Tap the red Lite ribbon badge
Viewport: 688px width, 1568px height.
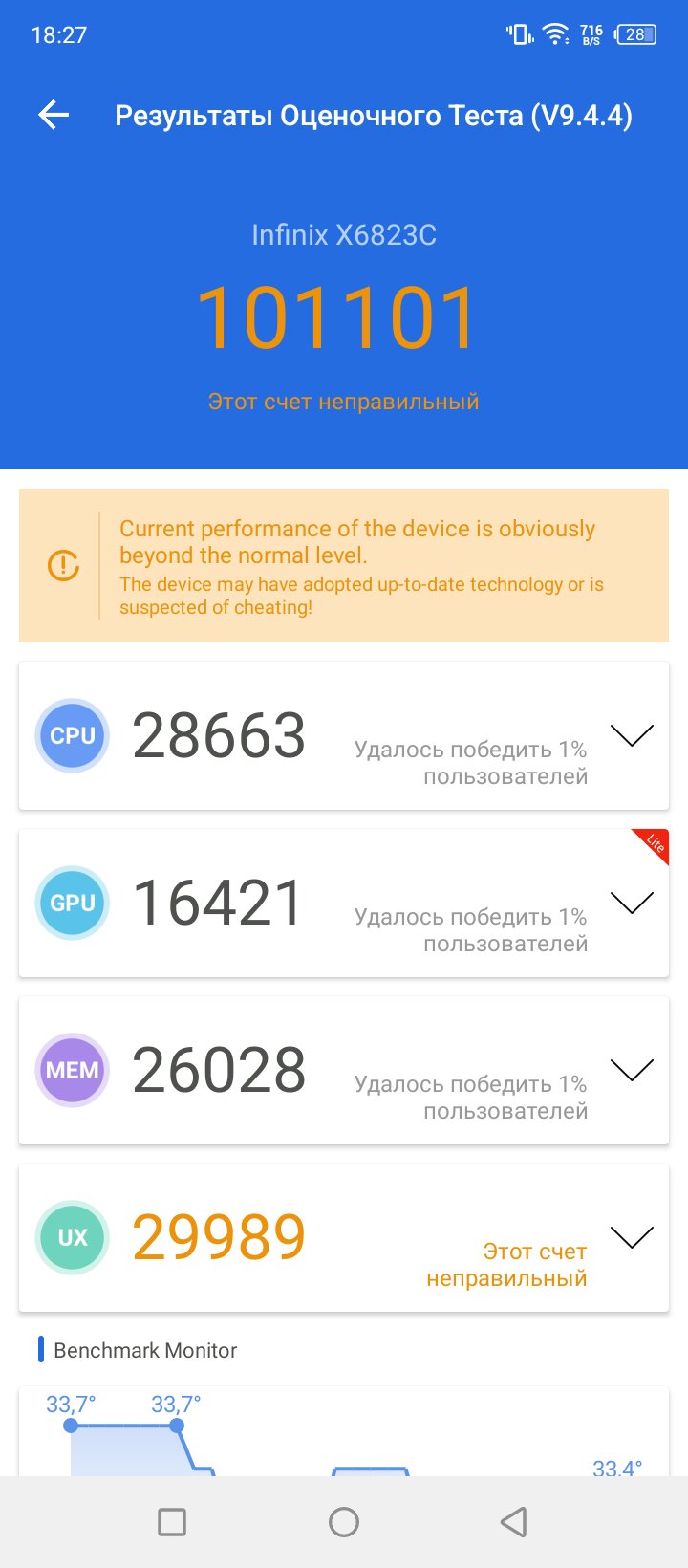(654, 844)
